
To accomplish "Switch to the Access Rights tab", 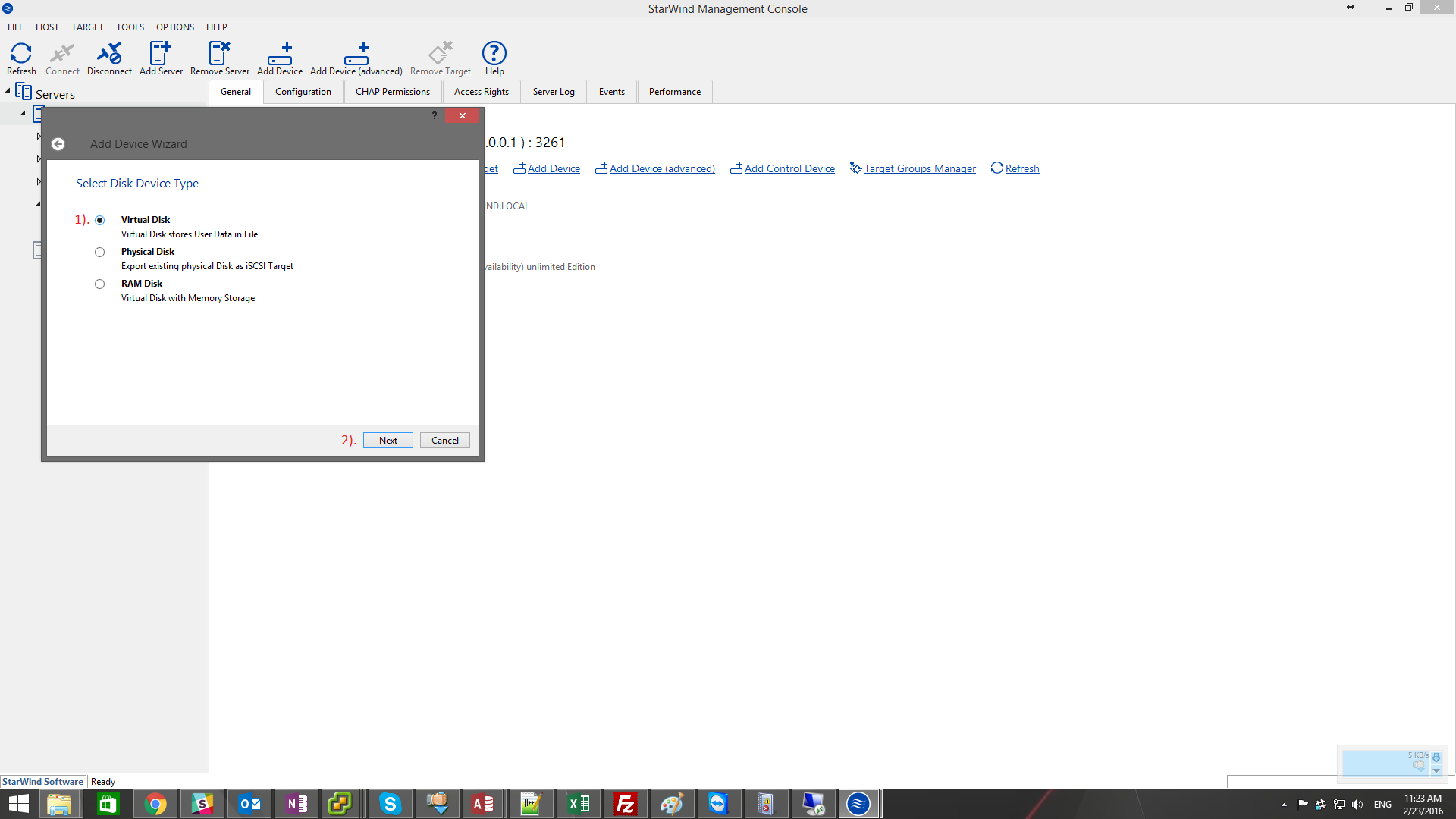I will (482, 92).
